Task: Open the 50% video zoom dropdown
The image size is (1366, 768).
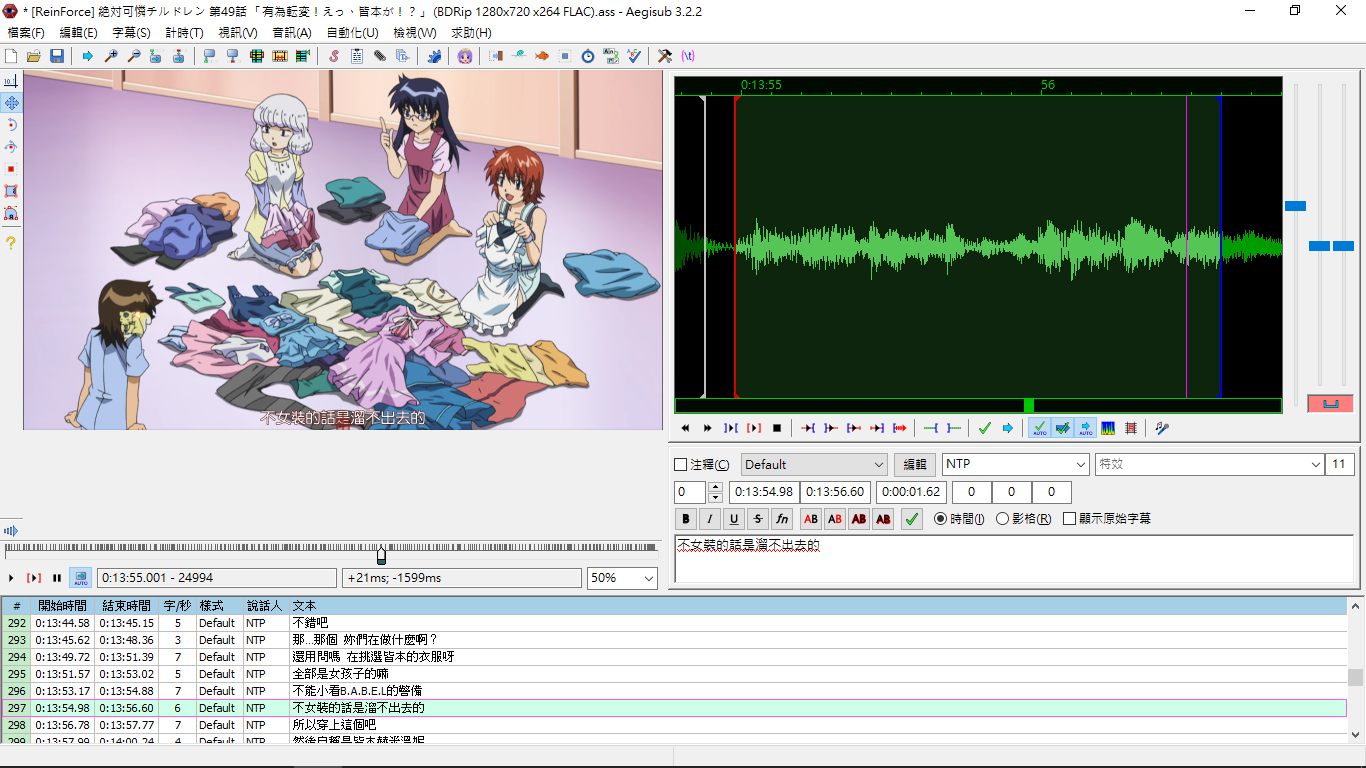Action: [622, 578]
